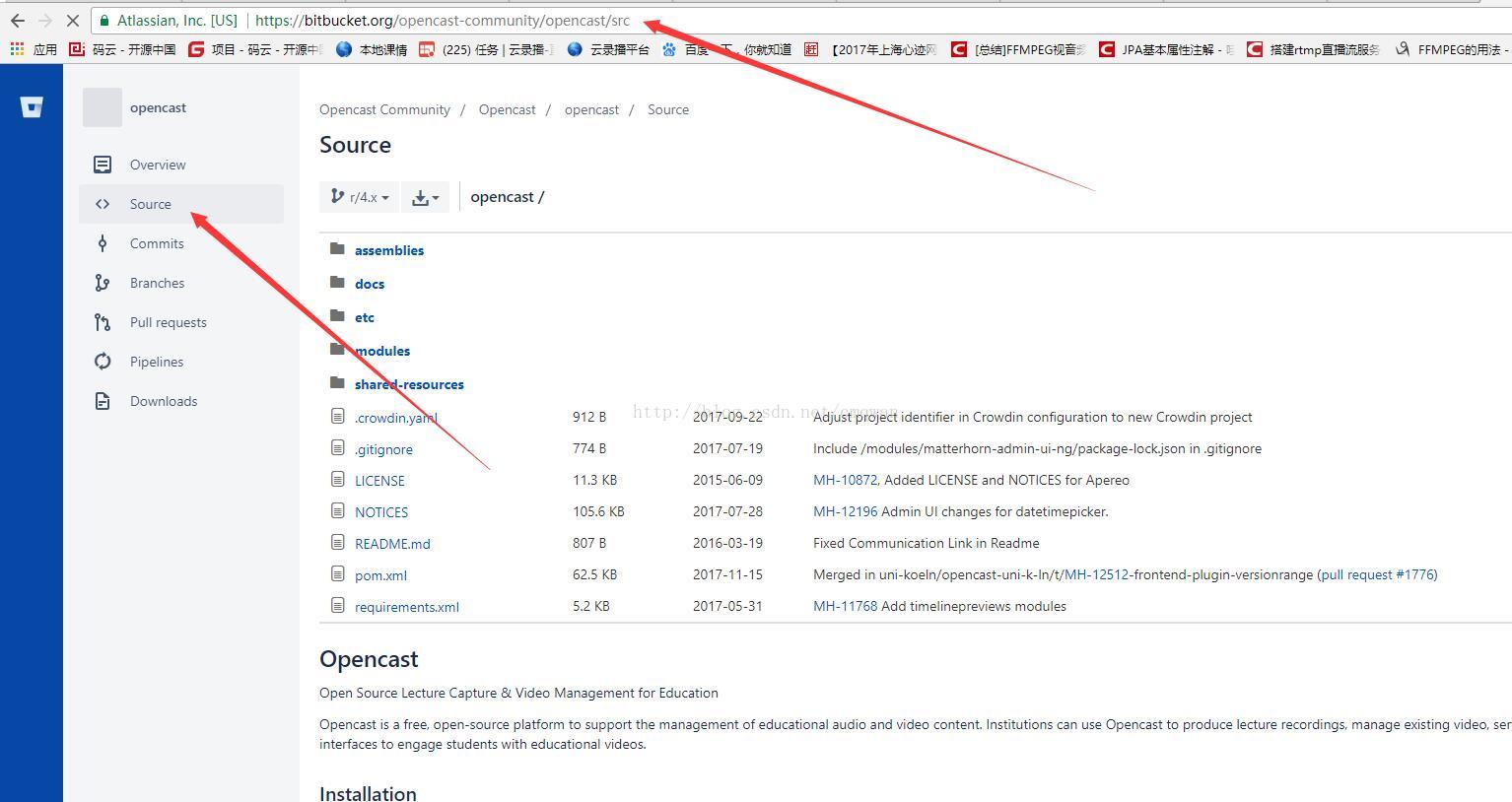Image resolution: width=1512 pixels, height=802 pixels.
Task: Click the opencast / path text
Action: pos(508,197)
